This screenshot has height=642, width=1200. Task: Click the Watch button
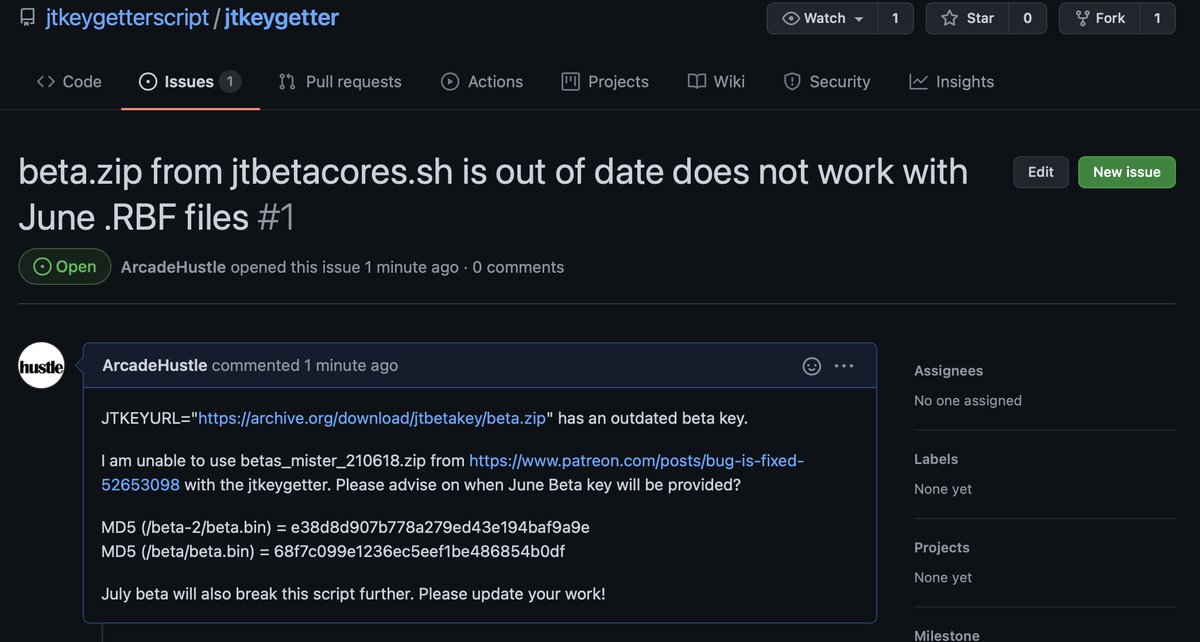pos(822,18)
